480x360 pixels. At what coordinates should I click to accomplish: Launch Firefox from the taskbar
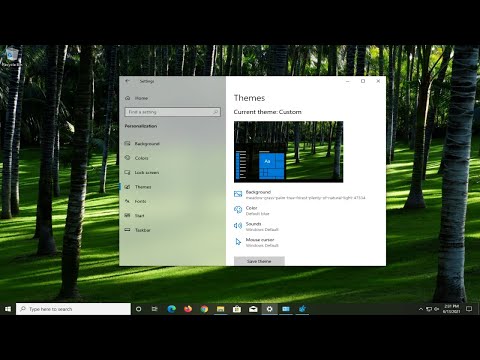pyautogui.click(x=188, y=309)
